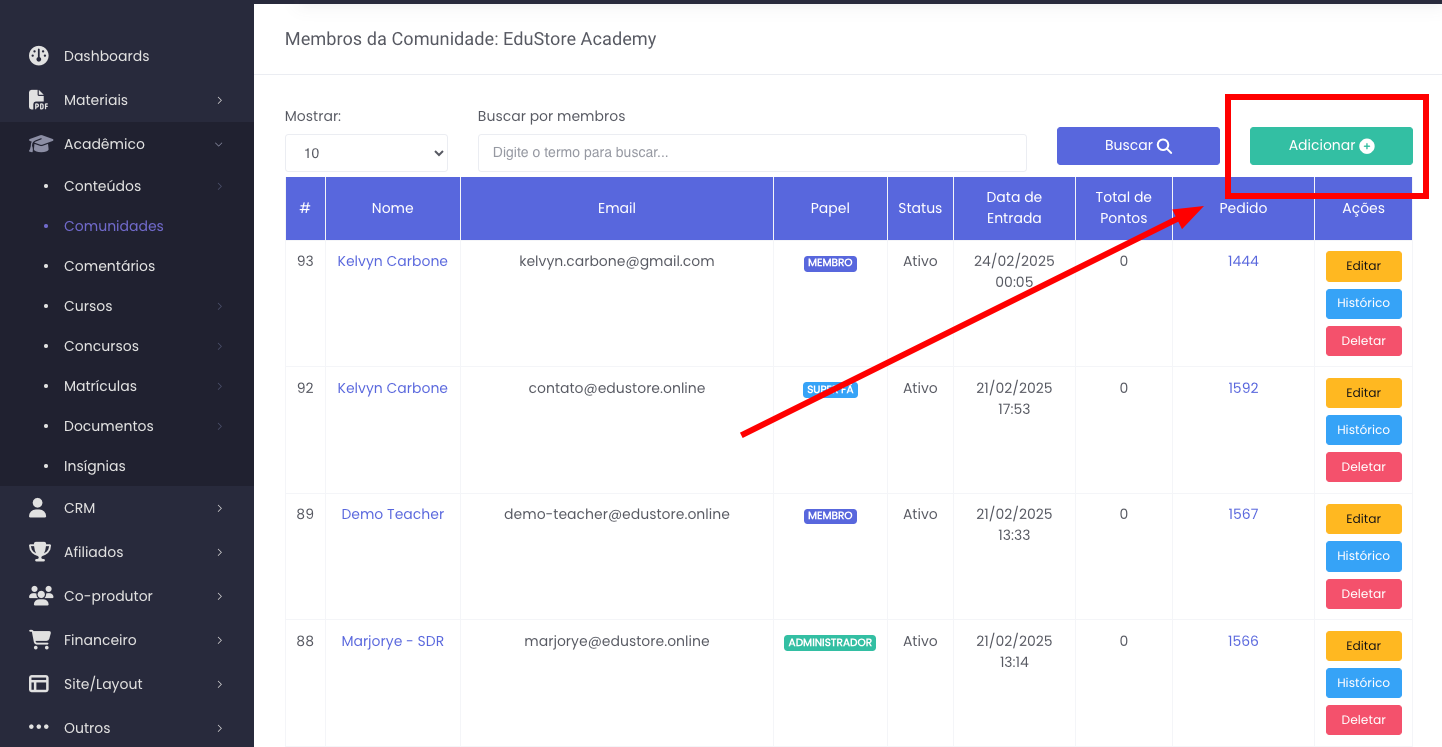Click the Financeiro shopping cart icon
This screenshot has height=747, width=1442.
click(x=39, y=640)
